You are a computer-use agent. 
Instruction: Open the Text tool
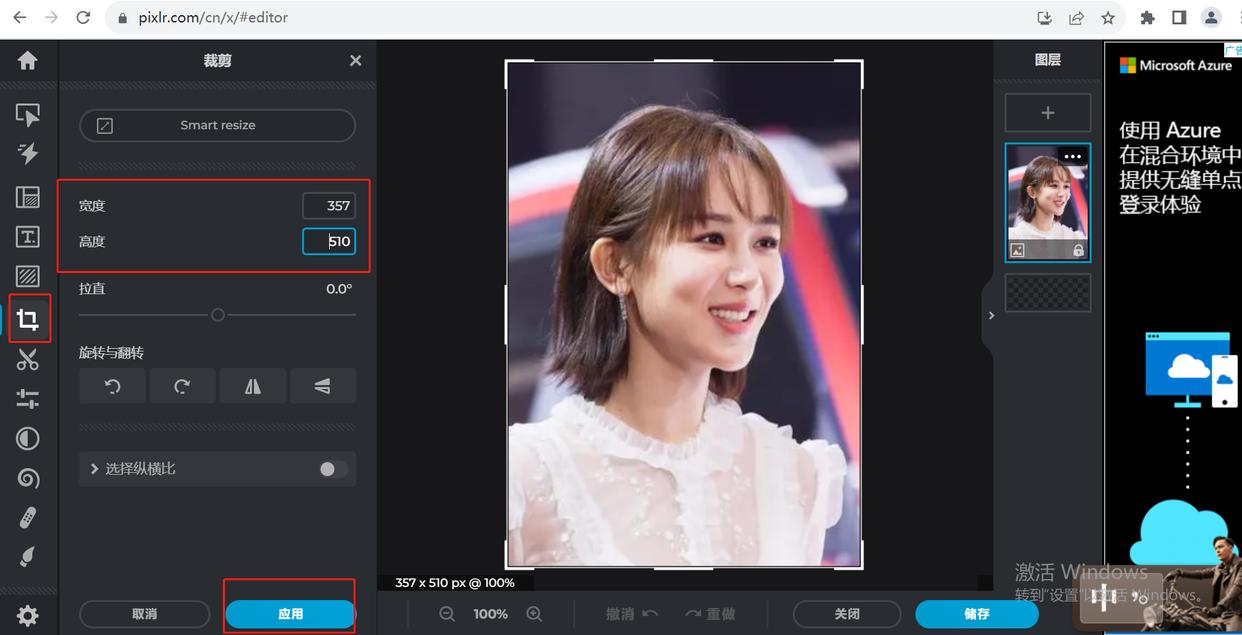tap(29, 237)
